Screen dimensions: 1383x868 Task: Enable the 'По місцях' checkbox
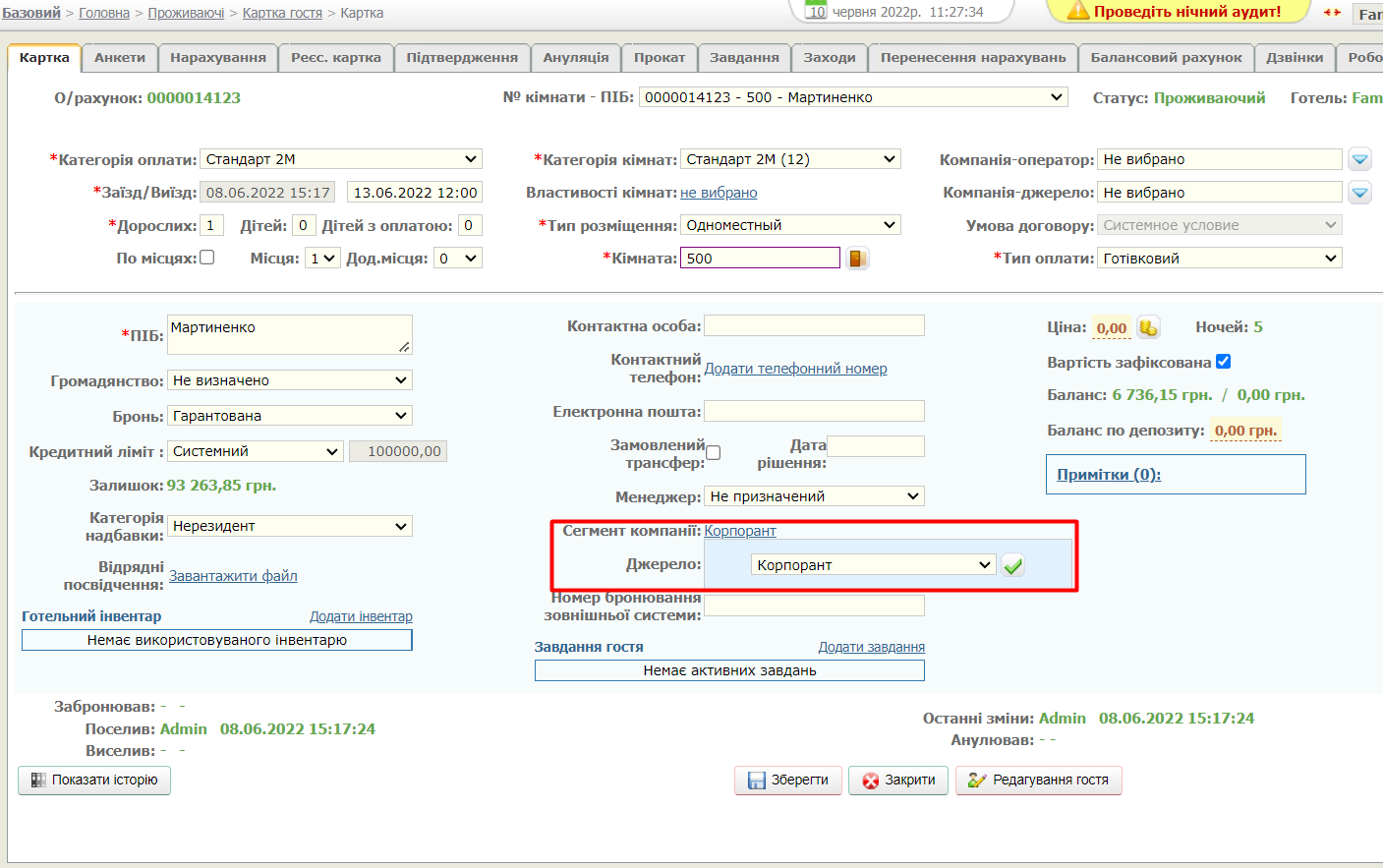pos(207,258)
